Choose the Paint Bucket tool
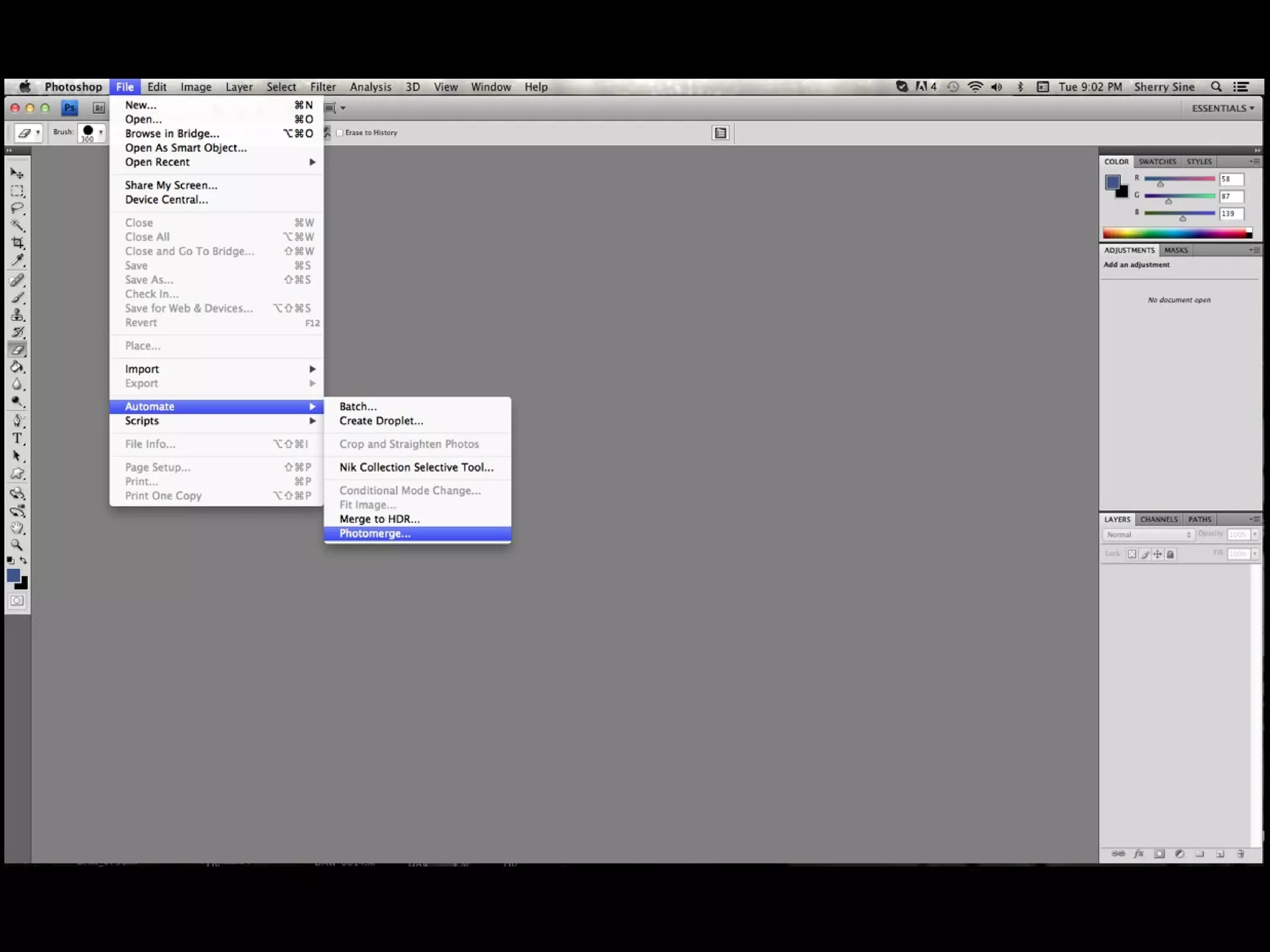Image resolution: width=1270 pixels, height=952 pixels. point(17,367)
